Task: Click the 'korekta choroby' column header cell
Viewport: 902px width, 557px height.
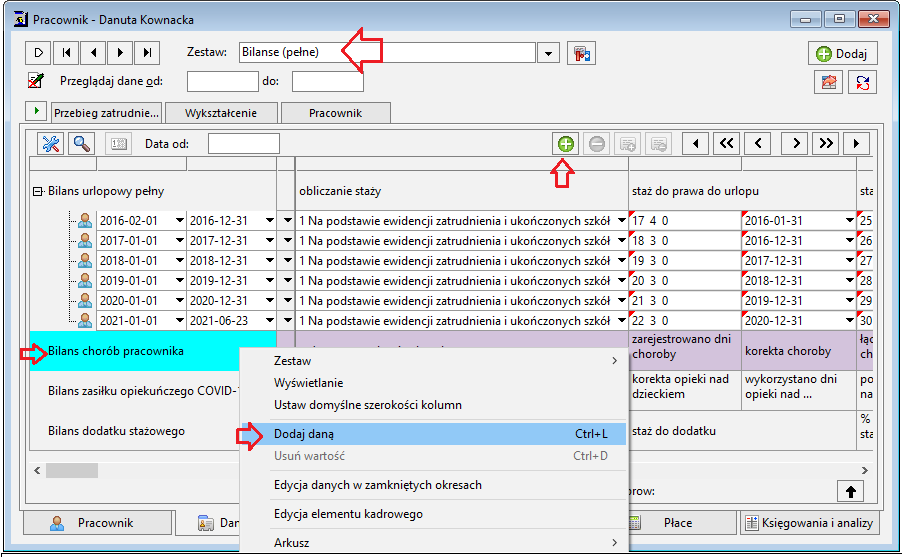Action: 799,351
